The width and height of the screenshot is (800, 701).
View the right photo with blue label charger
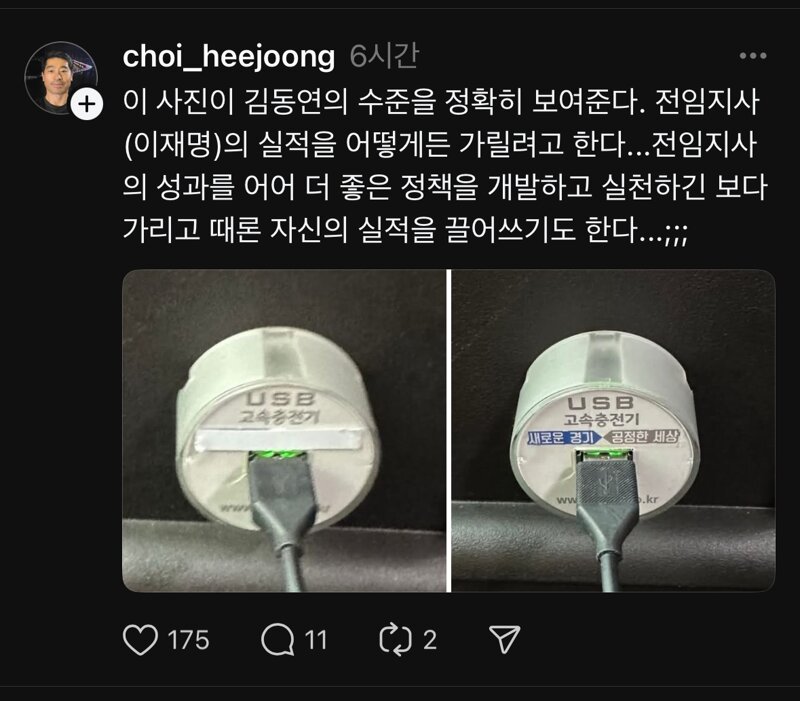(613, 431)
